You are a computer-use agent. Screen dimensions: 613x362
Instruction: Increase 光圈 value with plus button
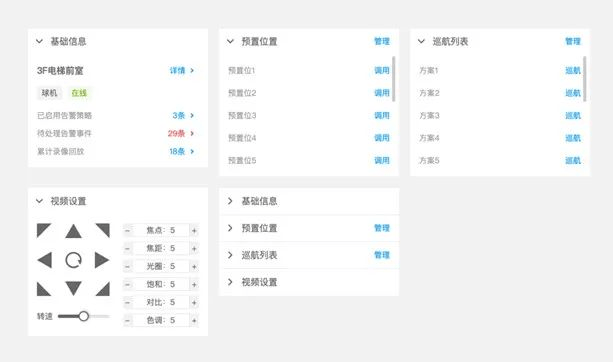[x=194, y=267]
